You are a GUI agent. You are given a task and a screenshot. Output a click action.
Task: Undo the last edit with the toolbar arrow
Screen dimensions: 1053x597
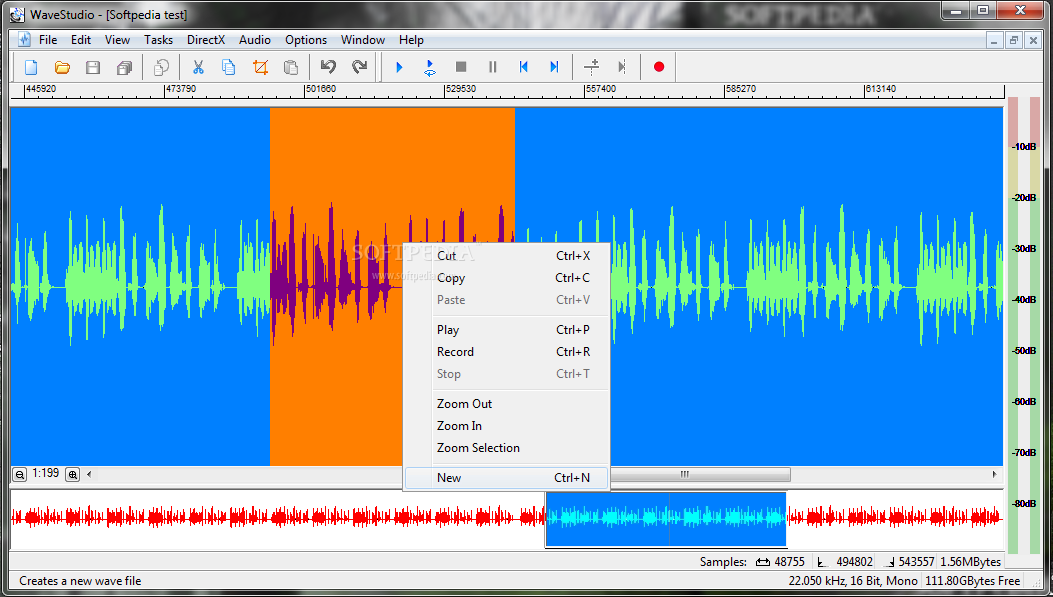pyautogui.click(x=328, y=67)
